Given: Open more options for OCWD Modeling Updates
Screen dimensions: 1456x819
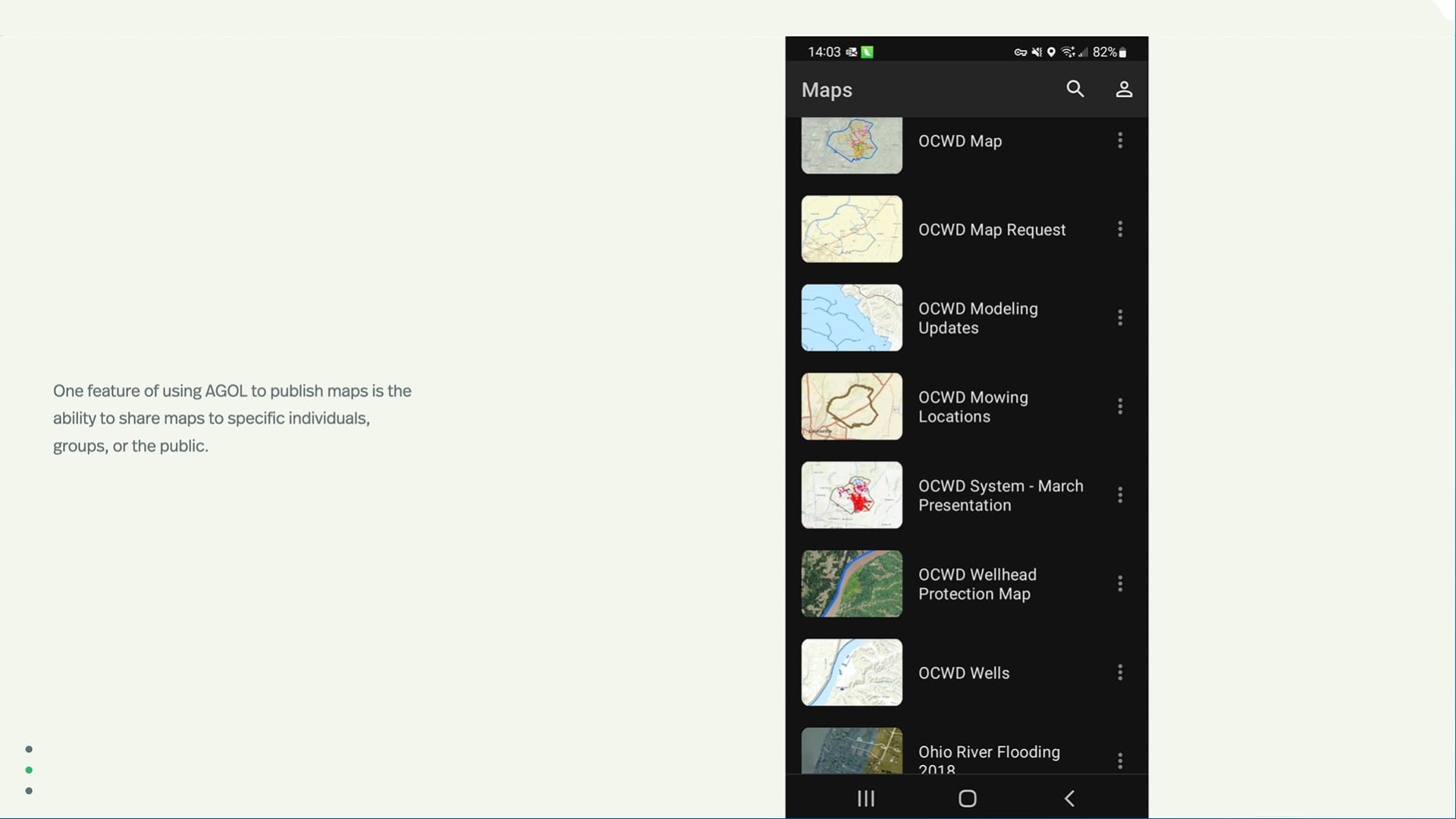Looking at the screenshot, I should [x=1120, y=318].
